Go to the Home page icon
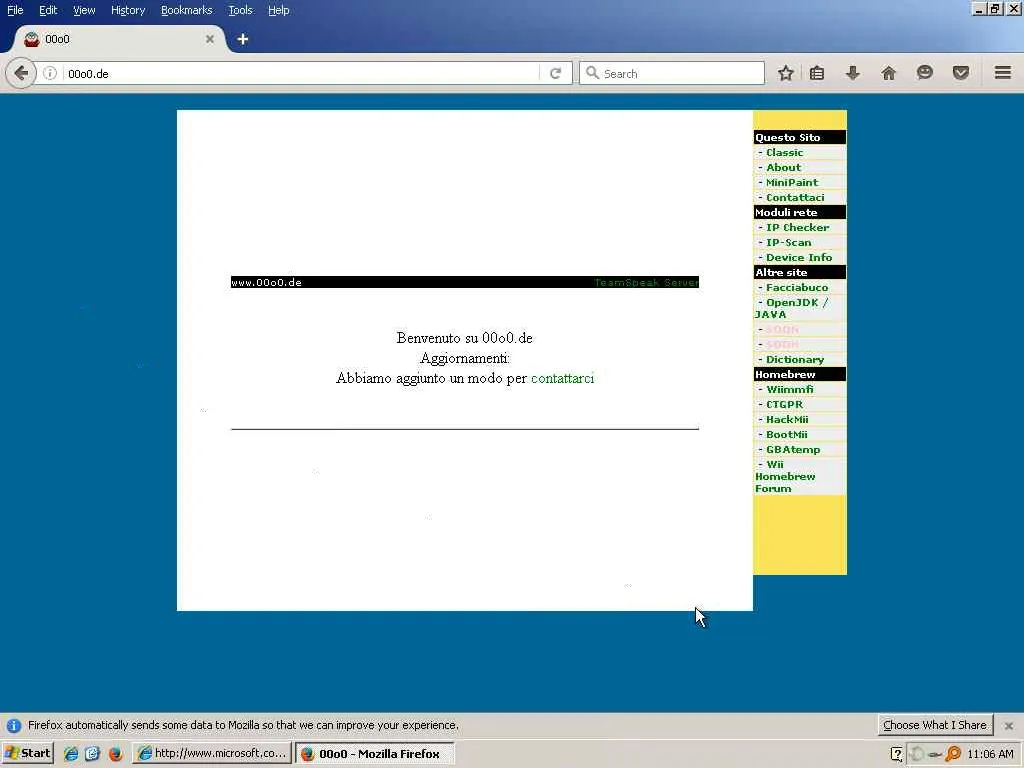Viewport: 1024px width, 768px height. [x=888, y=73]
